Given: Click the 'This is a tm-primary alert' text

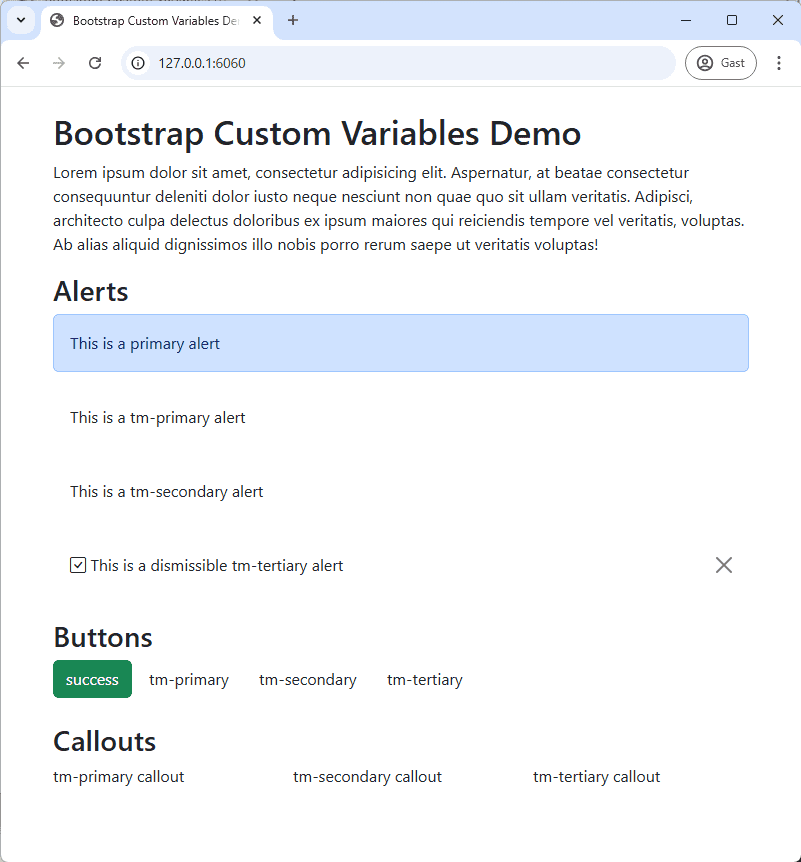Looking at the screenshot, I should coord(157,418).
